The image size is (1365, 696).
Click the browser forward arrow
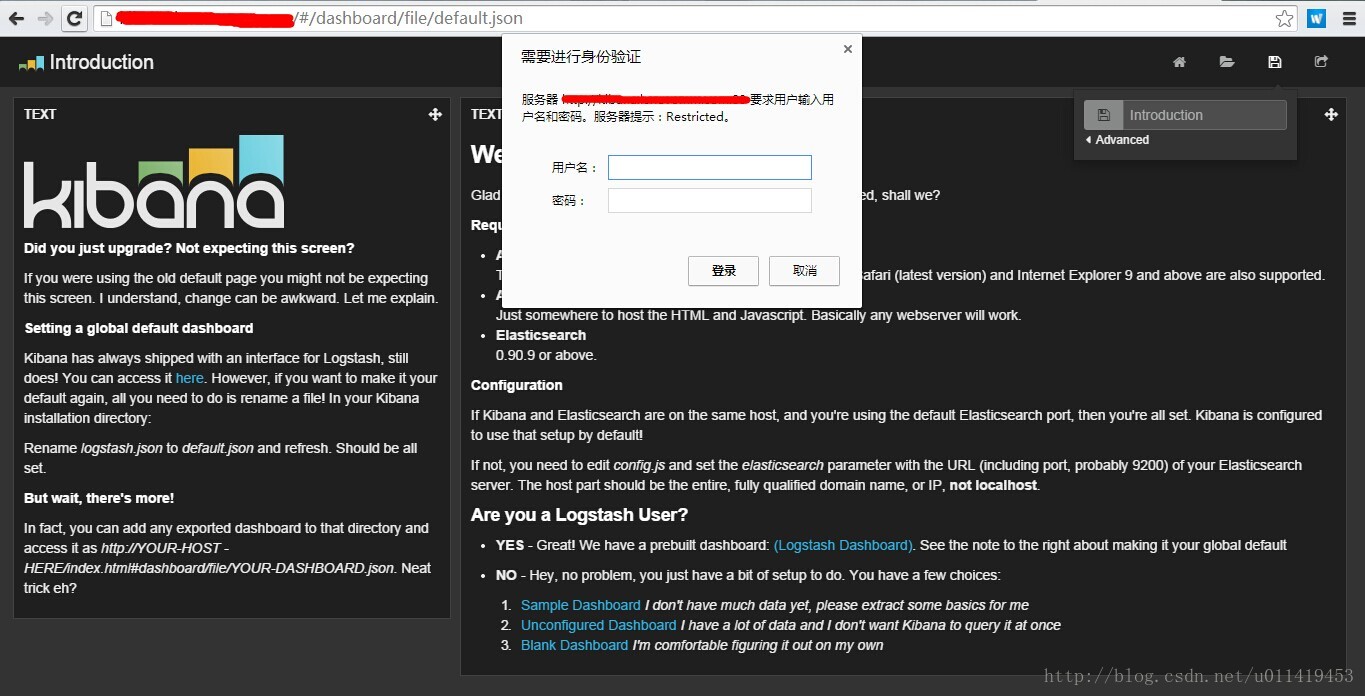pyautogui.click(x=45, y=18)
